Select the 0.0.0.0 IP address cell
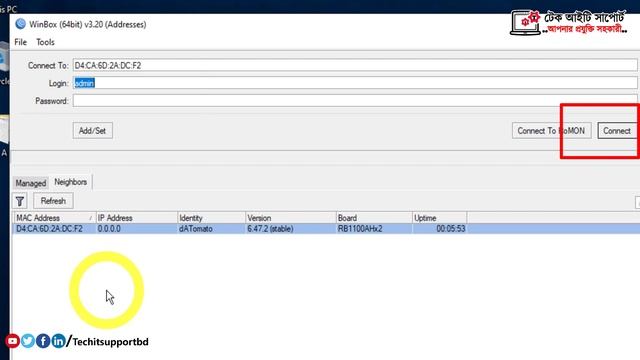Screen dimensions: 640x360 tap(136, 229)
